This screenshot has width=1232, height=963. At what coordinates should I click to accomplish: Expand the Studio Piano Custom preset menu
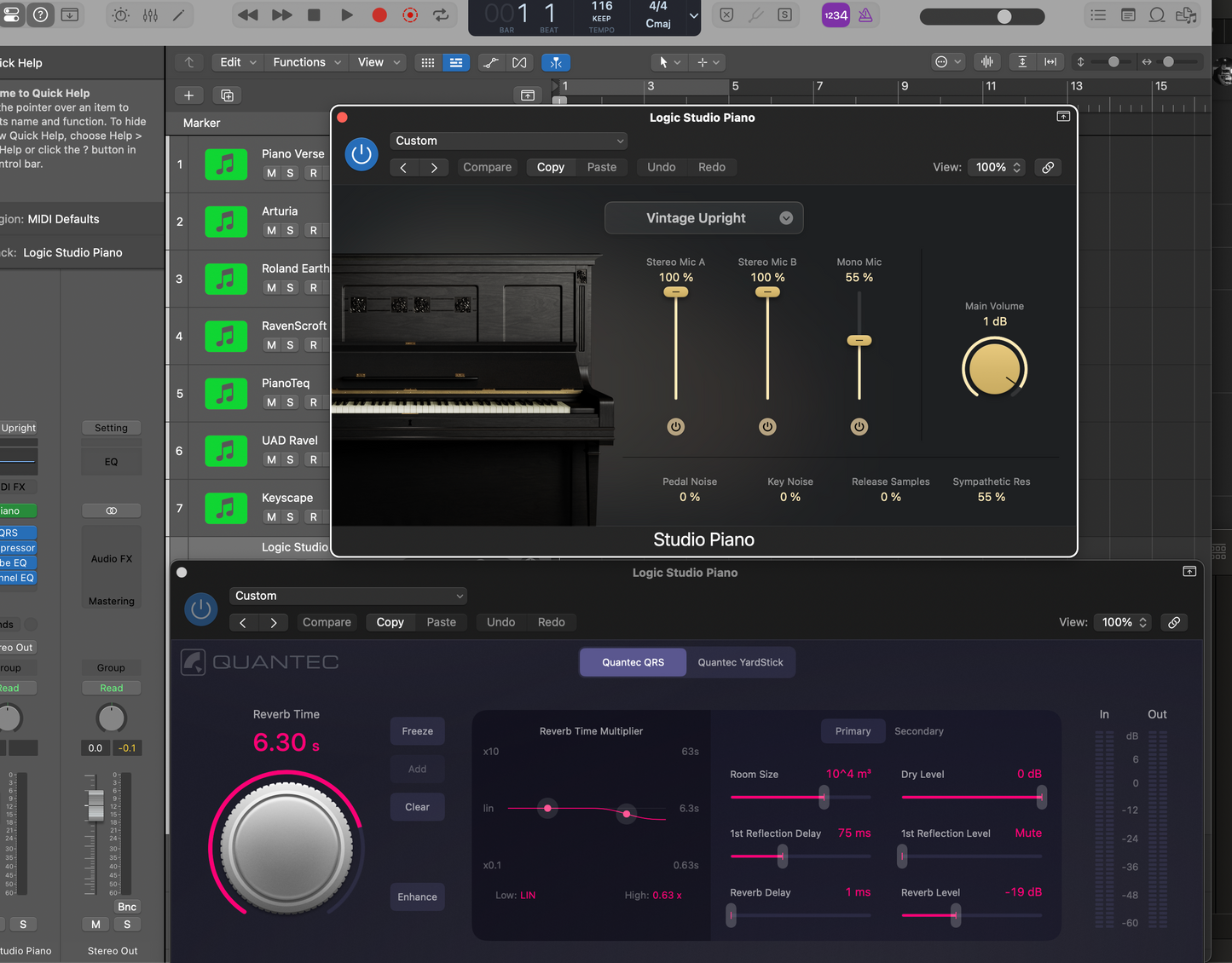[509, 141]
